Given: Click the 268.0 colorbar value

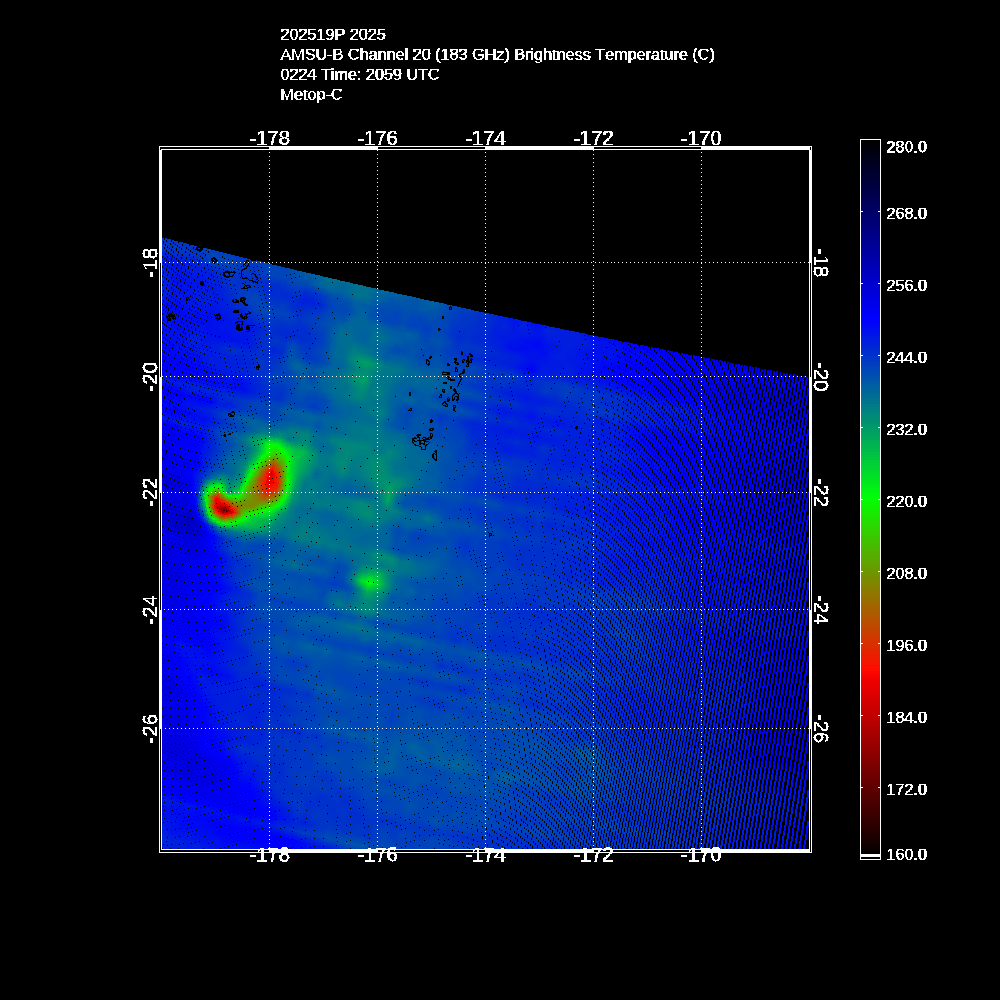Looking at the screenshot, I should (x=906, y=213).
